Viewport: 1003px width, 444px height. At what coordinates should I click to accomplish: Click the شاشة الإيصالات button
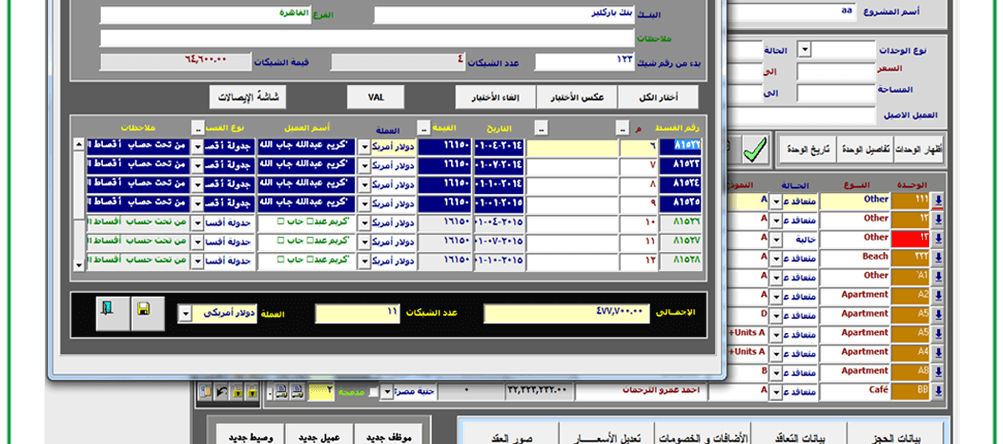(248, 97)
